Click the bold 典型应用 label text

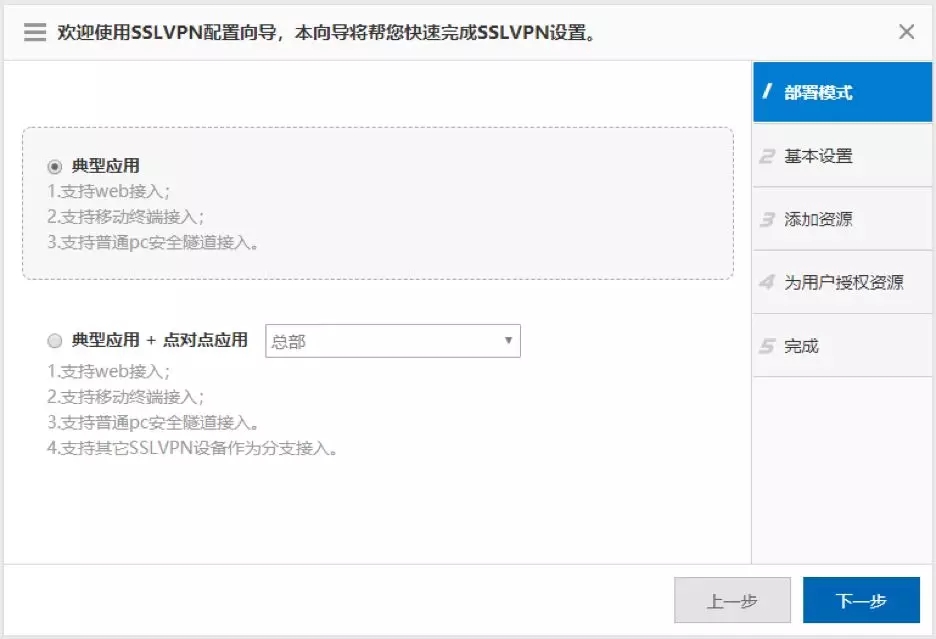tap(105, 167)
